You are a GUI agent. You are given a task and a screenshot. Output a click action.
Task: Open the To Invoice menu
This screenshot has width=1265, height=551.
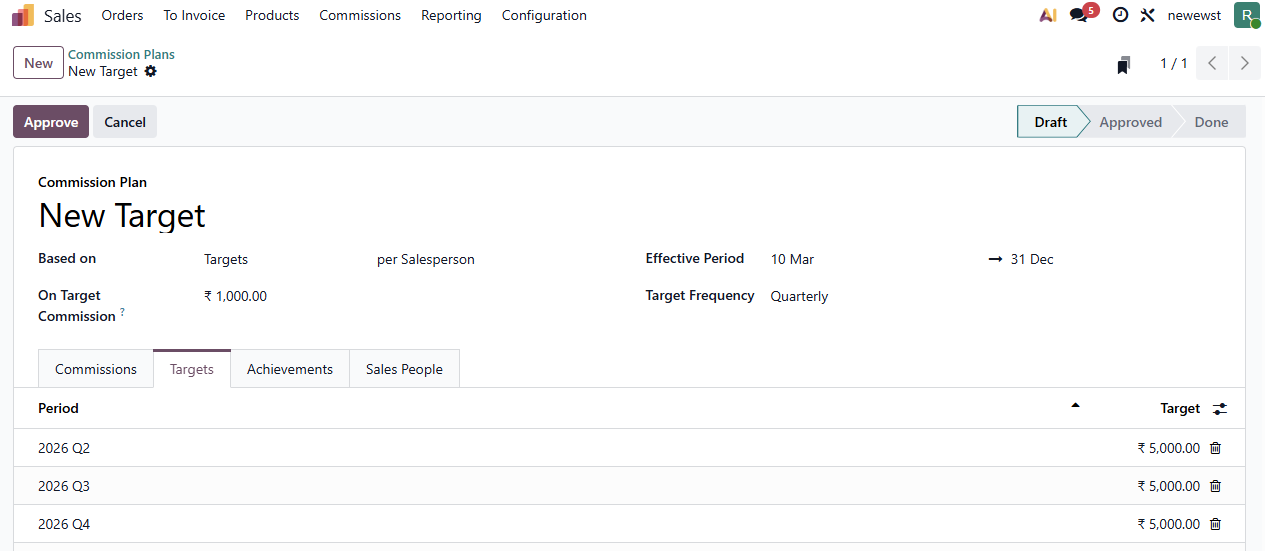coord(194,15)
